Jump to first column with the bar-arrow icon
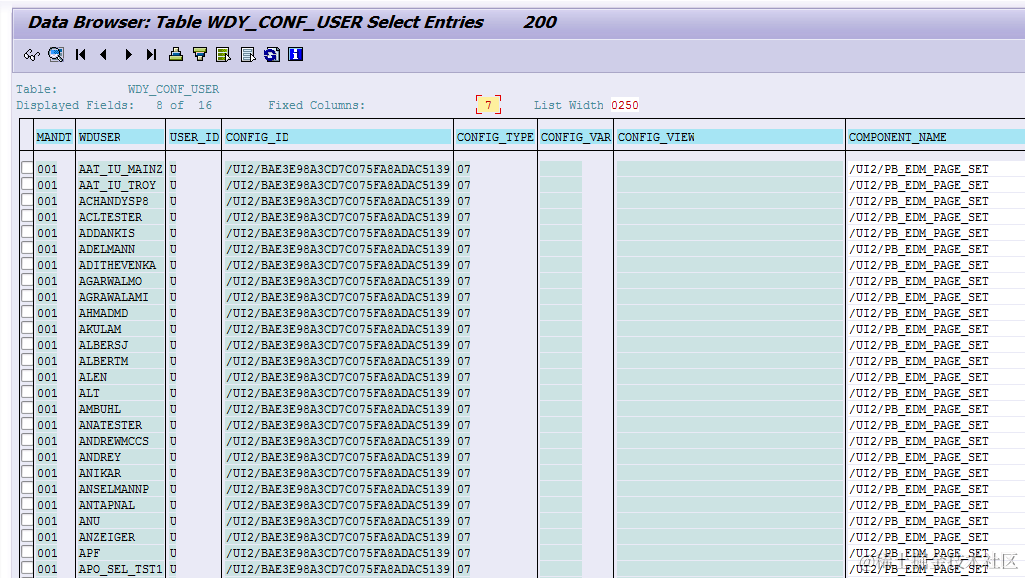1025x578 pixels. click(80, 55)
